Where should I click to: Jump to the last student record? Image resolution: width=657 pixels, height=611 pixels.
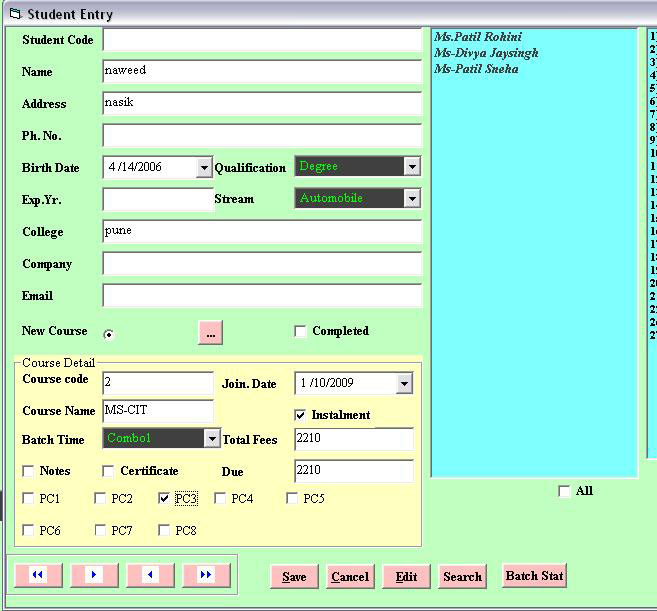(206, 575)
